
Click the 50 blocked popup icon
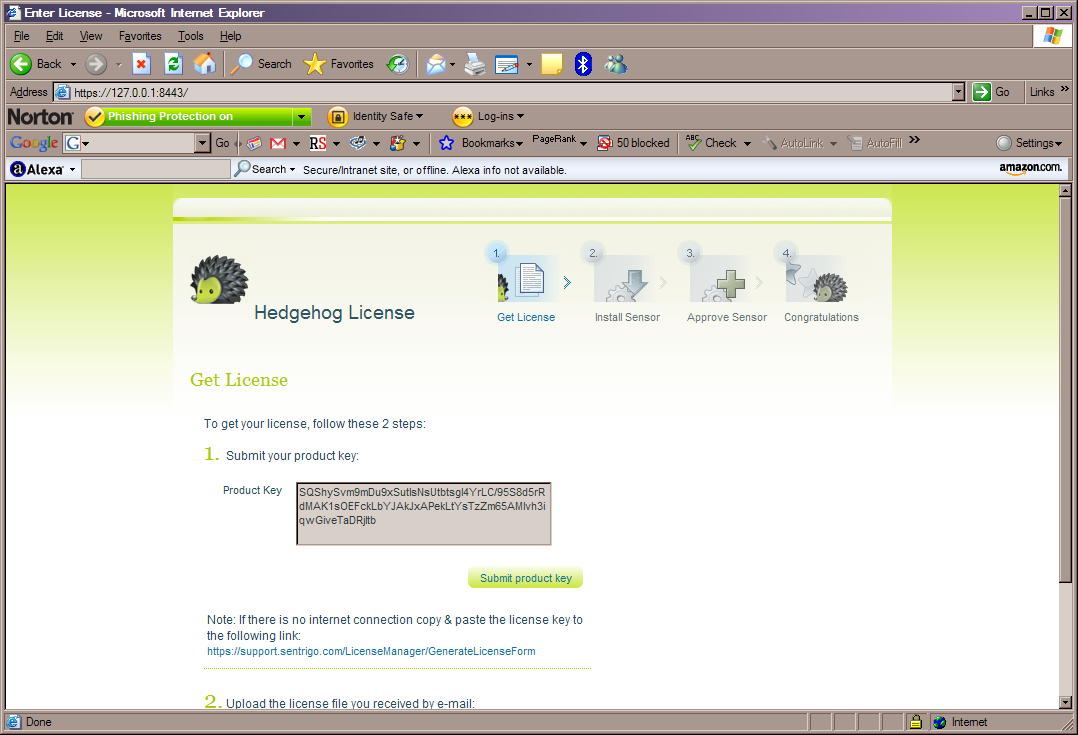click(604, 143)
